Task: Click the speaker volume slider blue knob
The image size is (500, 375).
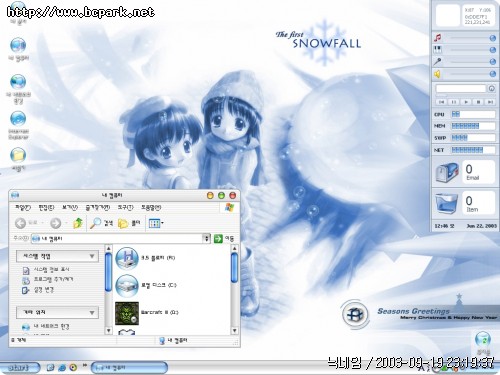Action: 493,74
